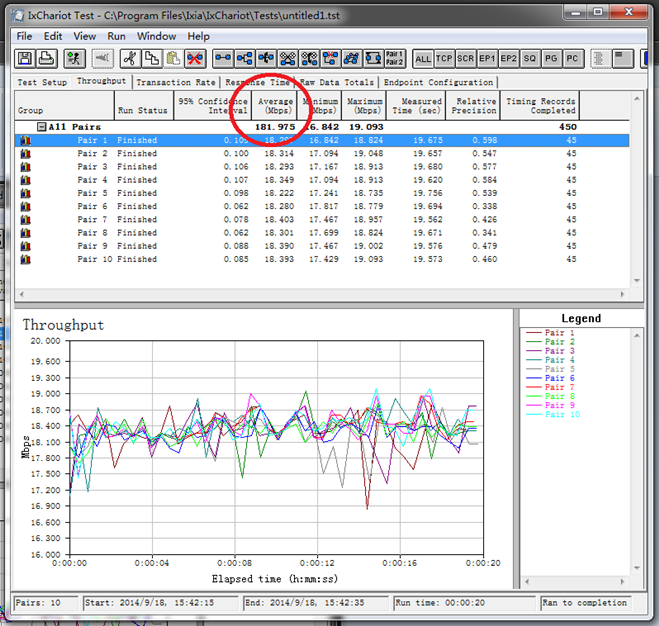Click the Ran to completion status field
This screenshot has height=626, width=659.
tap(585, 603)
